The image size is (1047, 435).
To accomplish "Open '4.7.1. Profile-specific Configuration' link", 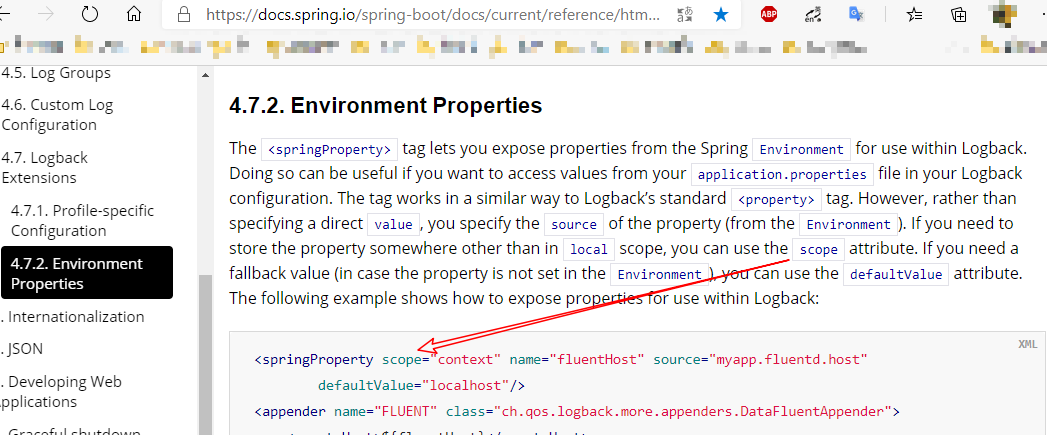I will tap(83, 221).
